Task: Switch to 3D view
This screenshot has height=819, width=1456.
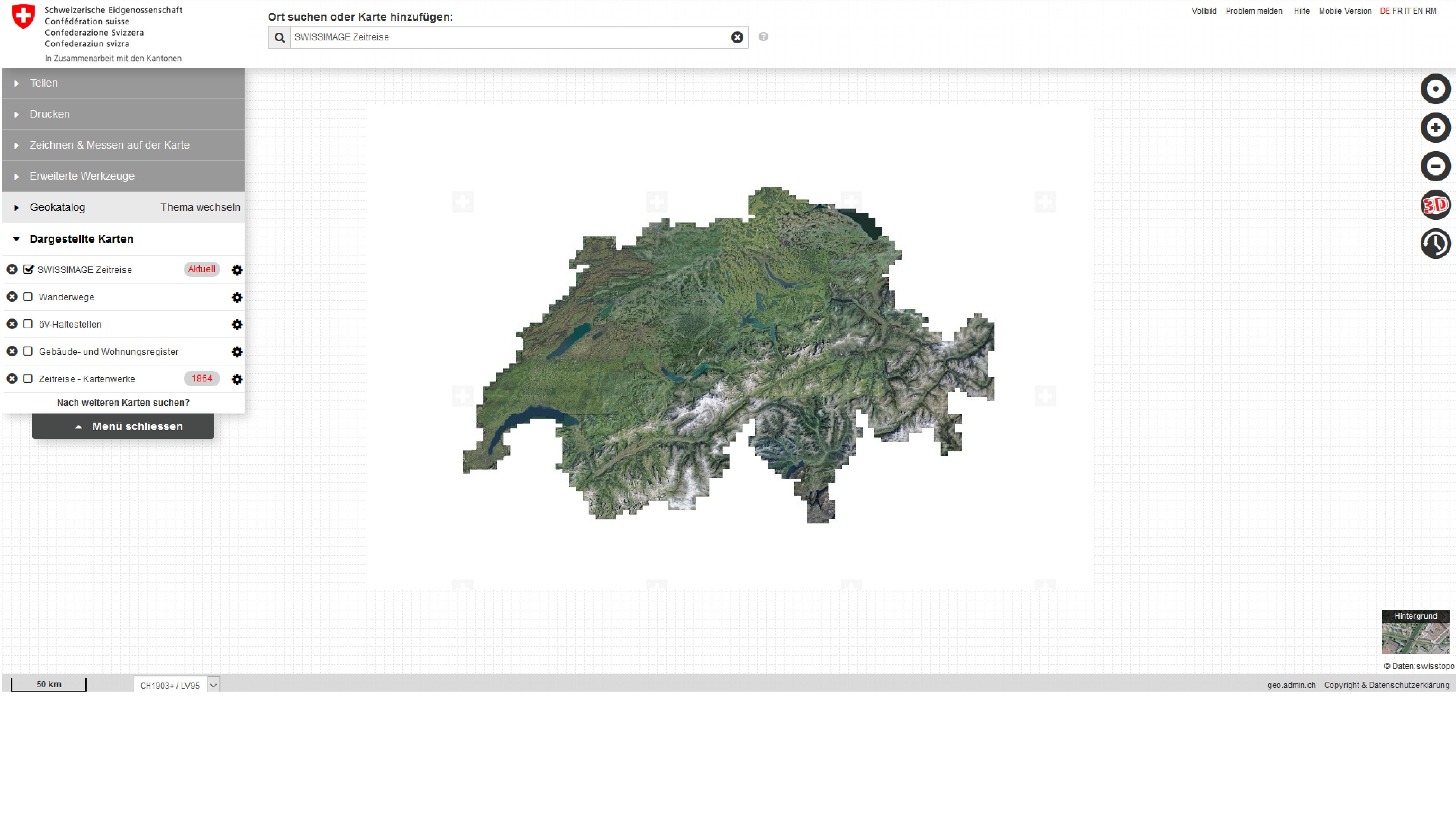Action: [1435, 205]
